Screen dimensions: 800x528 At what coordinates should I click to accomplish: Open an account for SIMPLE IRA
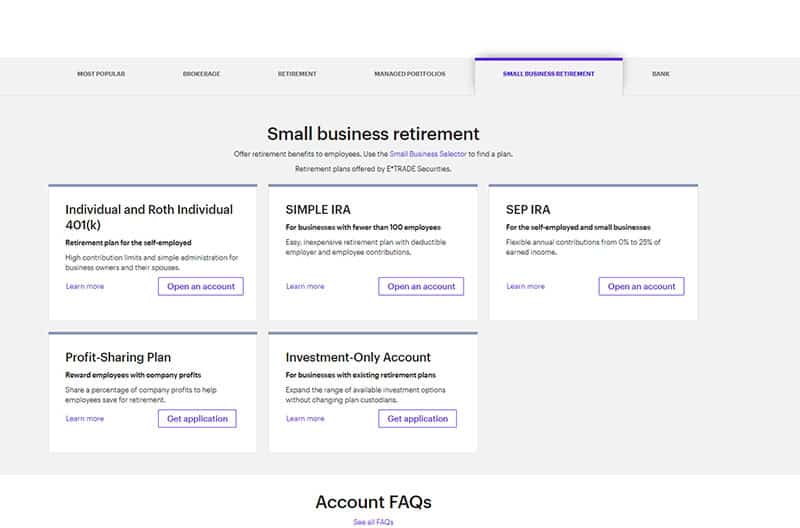(421, 286)
